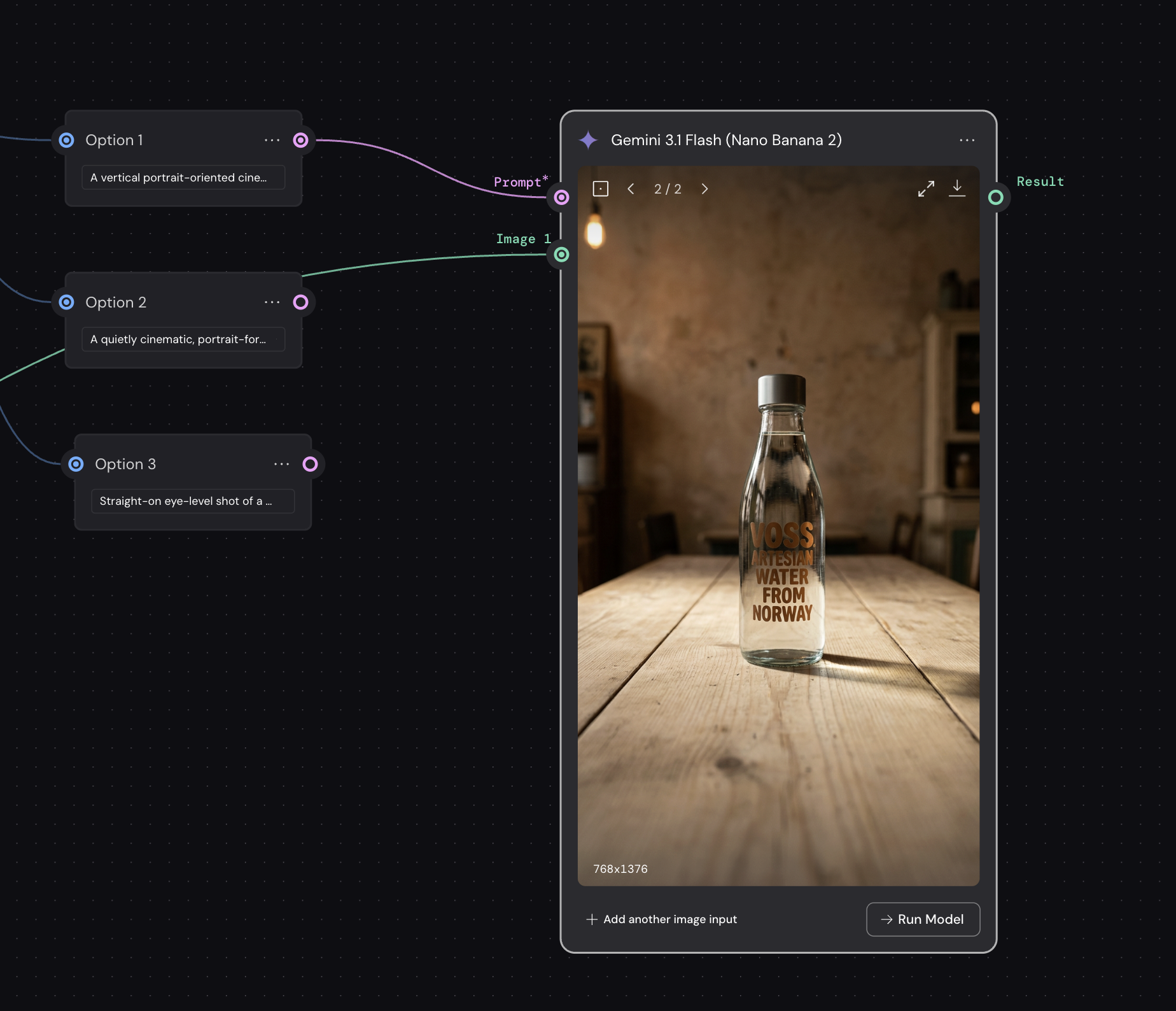Click the Result port label
The height and width of the screenshot is (1011, 1176).
point(1040,181)
